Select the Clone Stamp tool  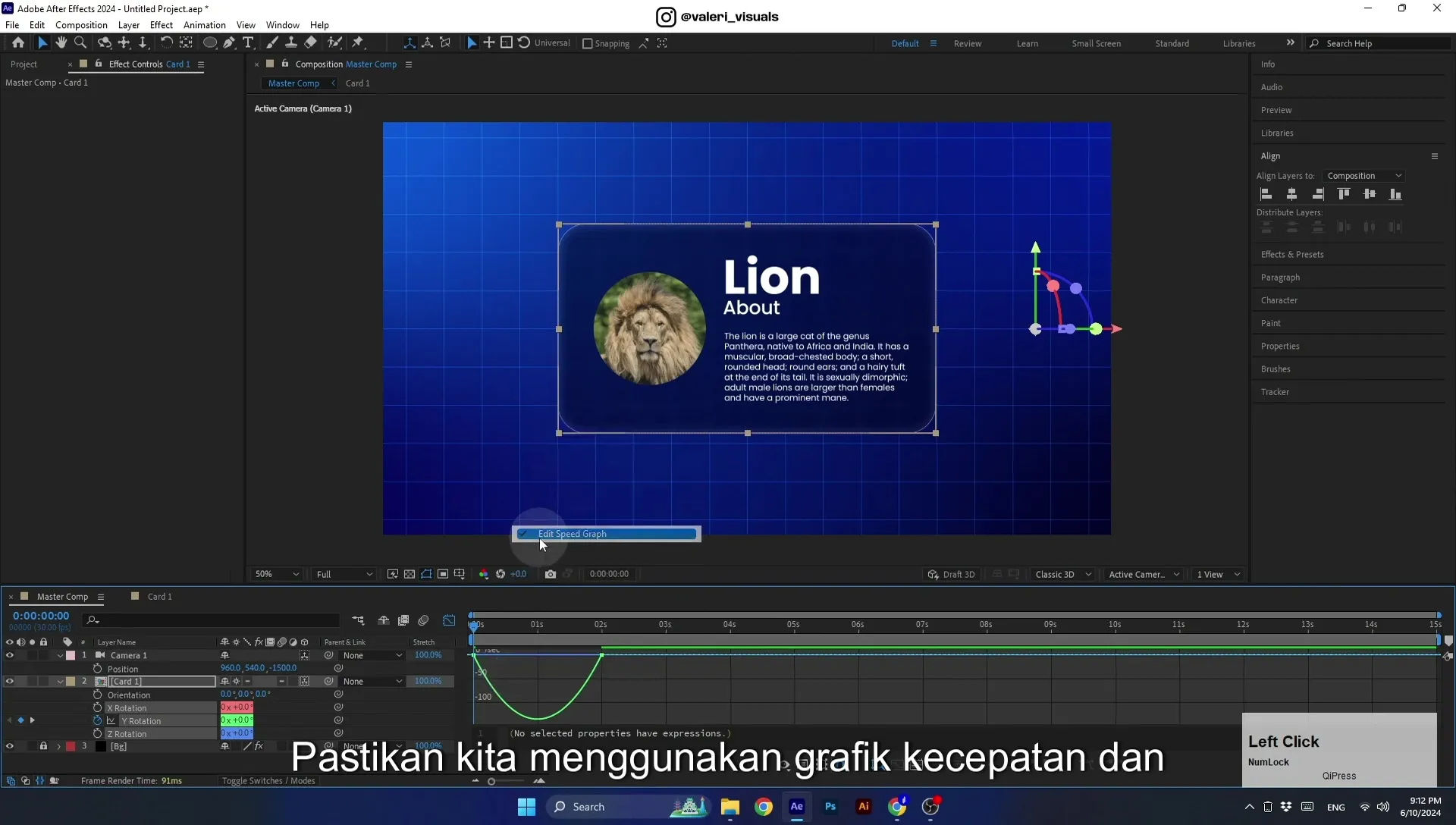point(290,43)
